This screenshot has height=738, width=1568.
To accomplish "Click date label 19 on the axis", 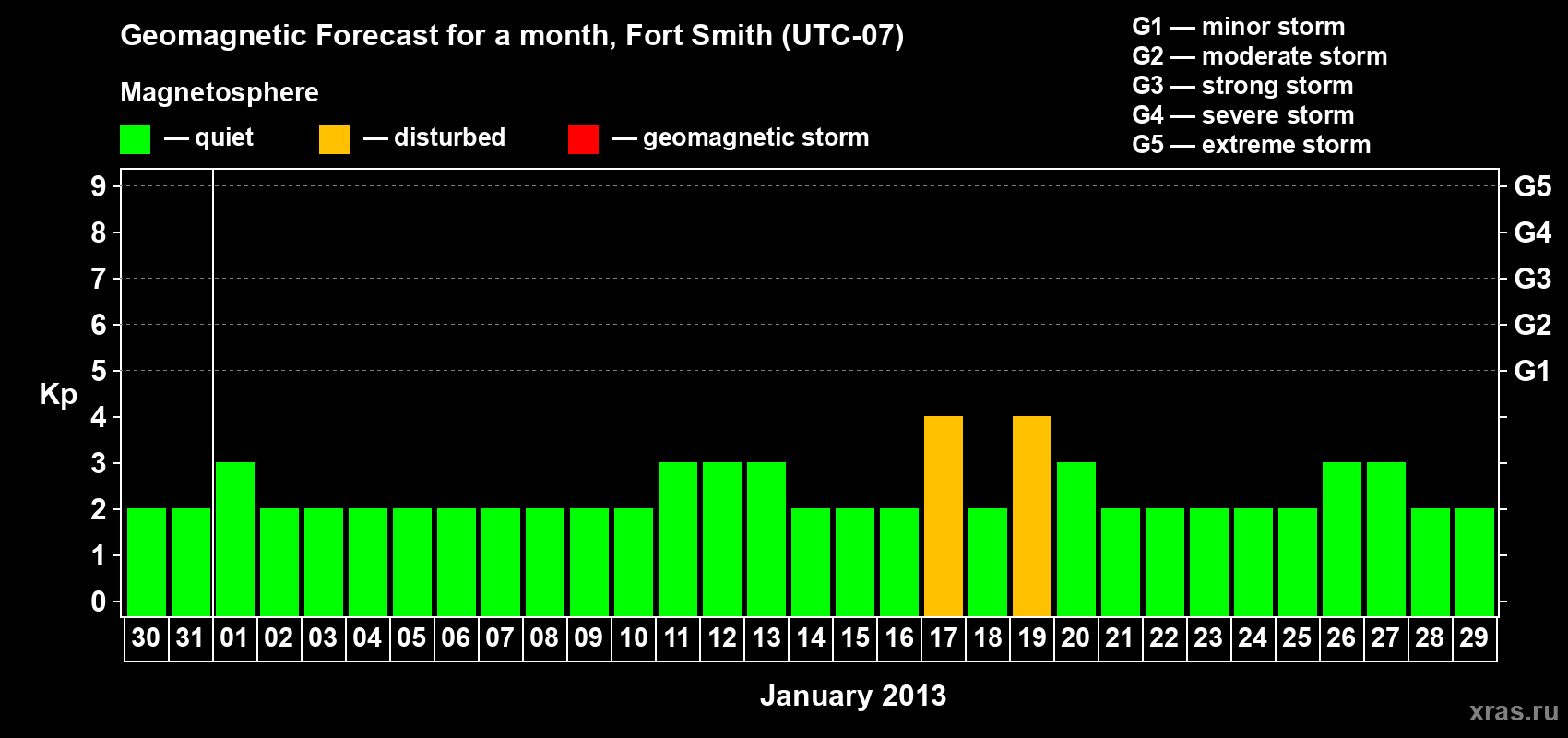I will 1031,637.
